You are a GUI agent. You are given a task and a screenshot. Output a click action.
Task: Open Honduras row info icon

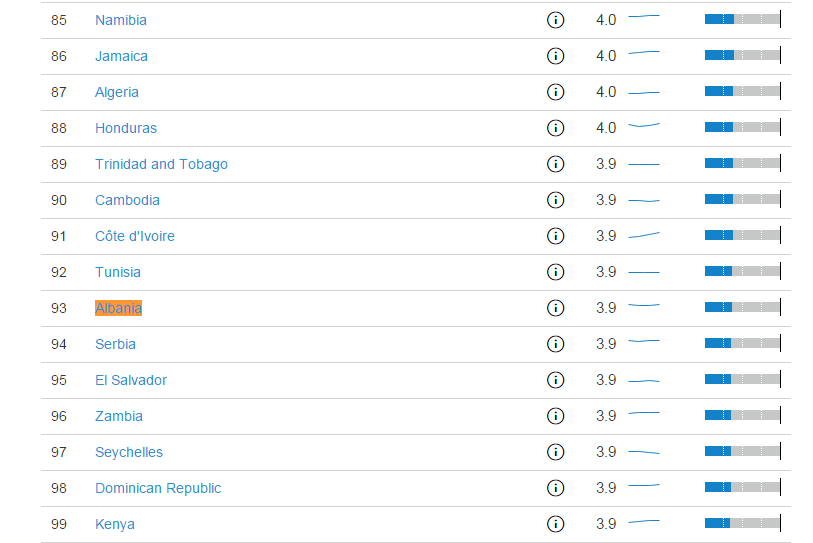pos(555,128)
